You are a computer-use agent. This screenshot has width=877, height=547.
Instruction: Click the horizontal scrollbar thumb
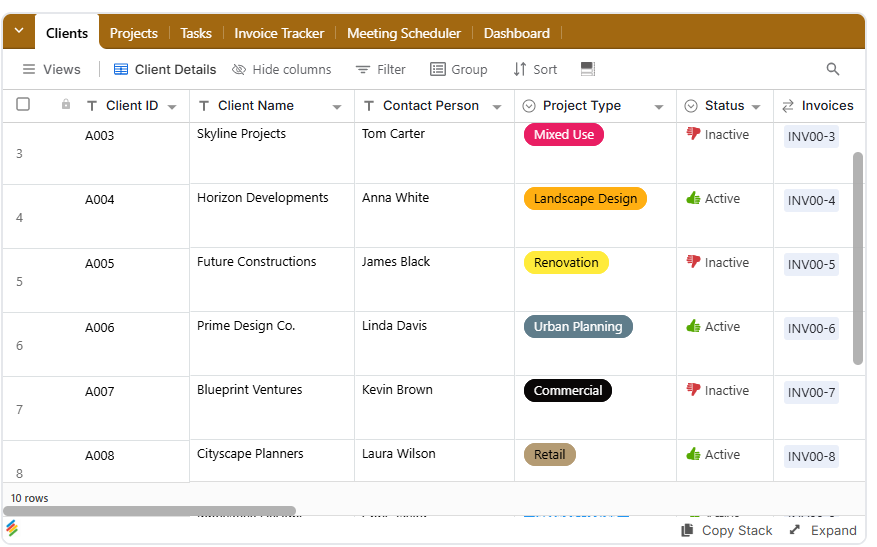pyautogui.click(x=149, y=511)
